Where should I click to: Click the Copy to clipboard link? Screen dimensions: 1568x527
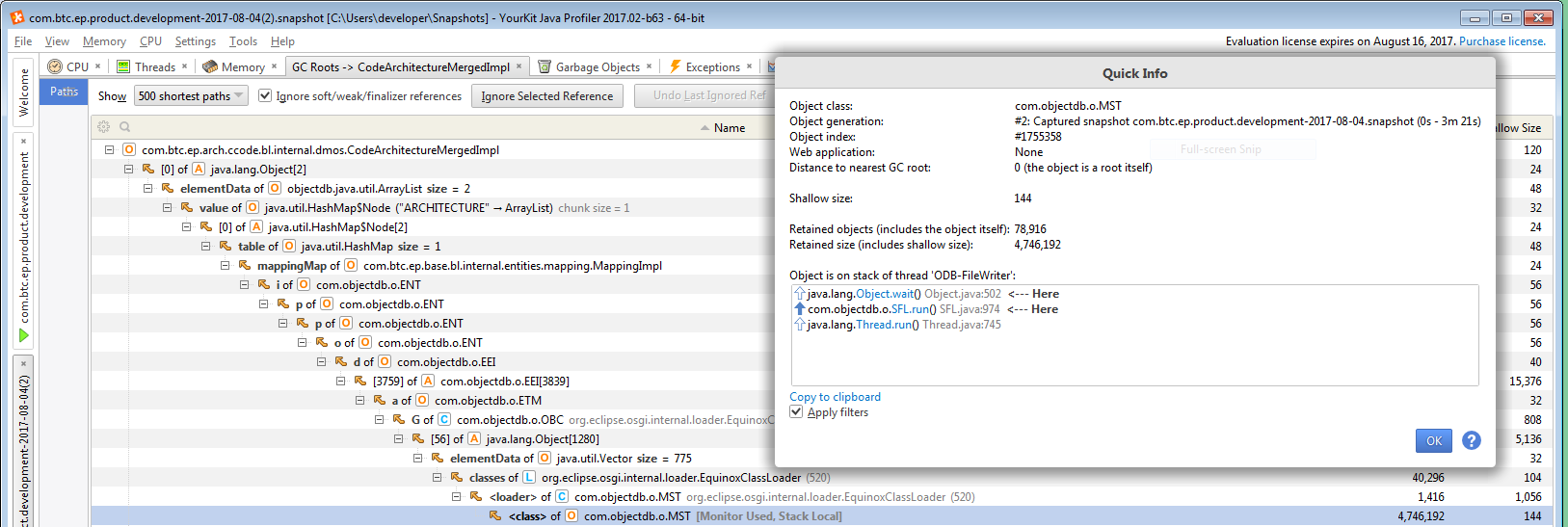835,396
